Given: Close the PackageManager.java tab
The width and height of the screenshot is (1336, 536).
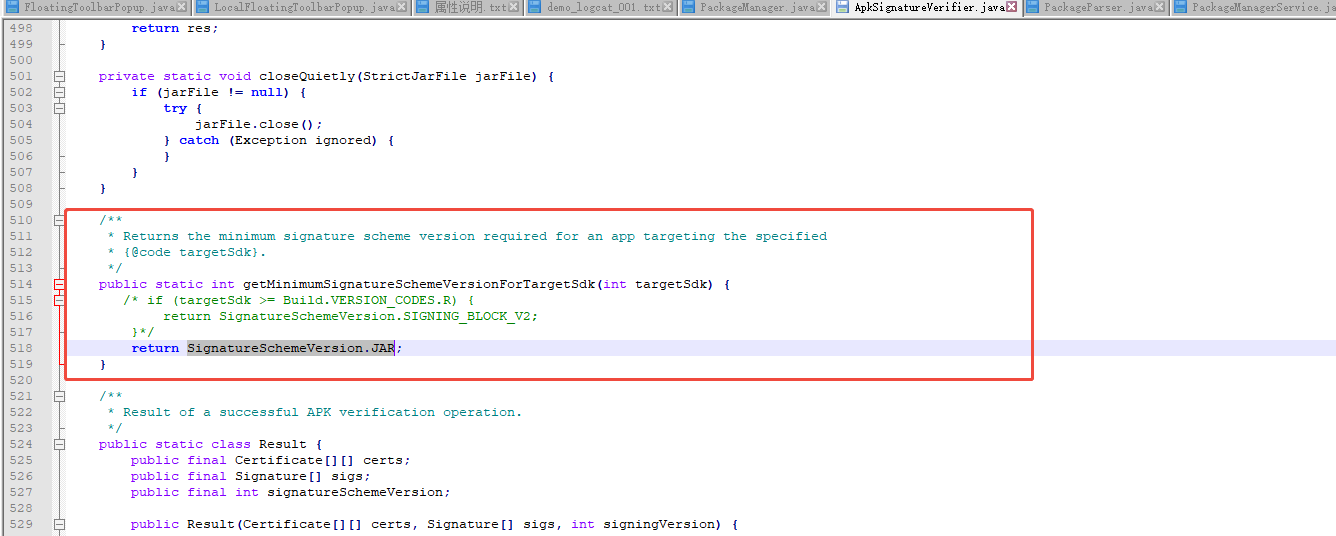Looking at the screenshot, I should pyautogui.click(x=824, y=8).
